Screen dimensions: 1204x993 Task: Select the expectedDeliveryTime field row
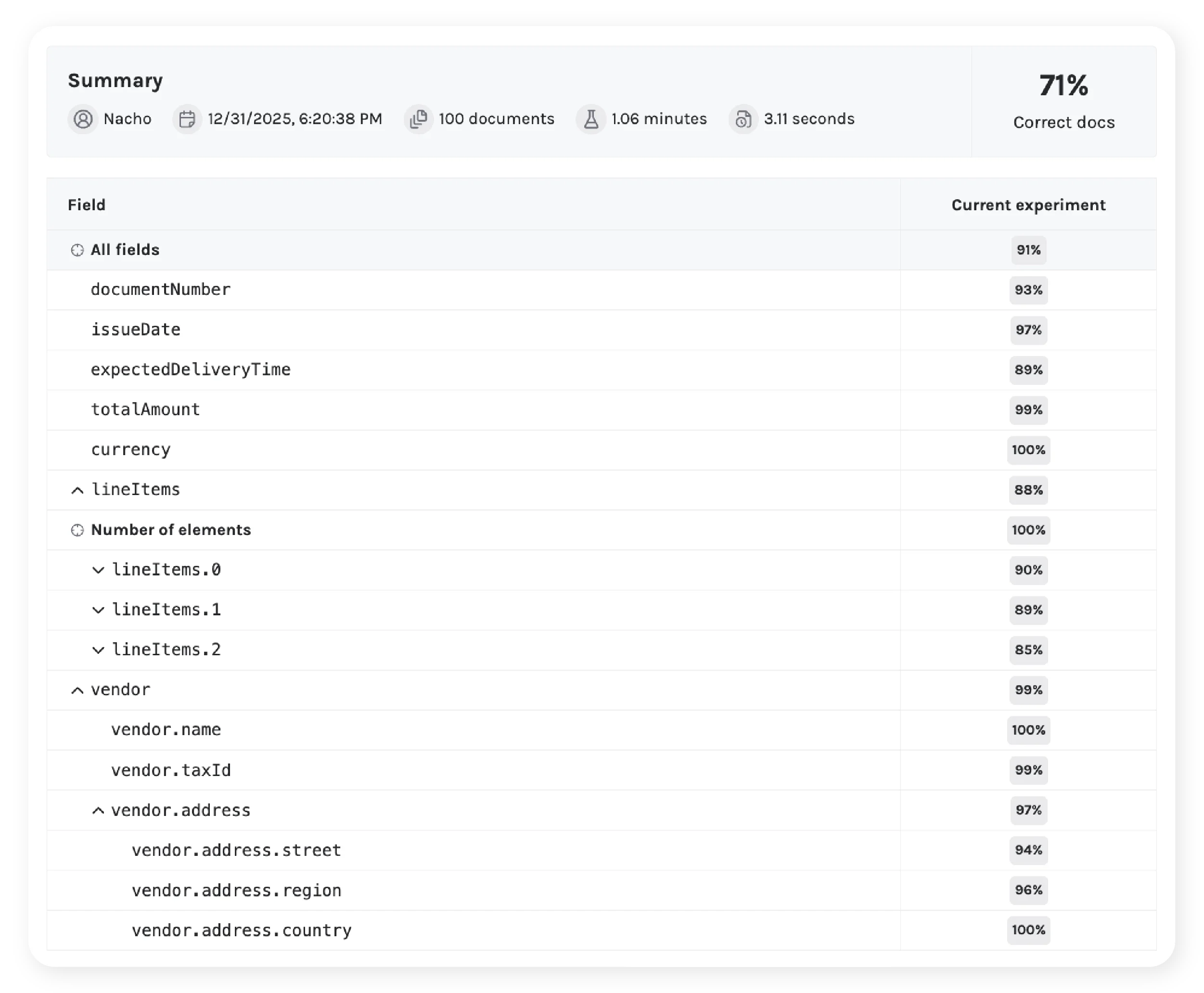[x=602, y=370]
